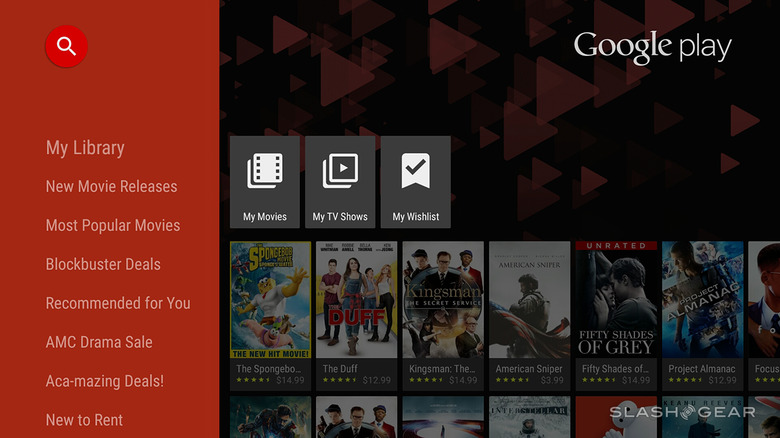The width and height of the screenshot is (780, 438).
Task: Click the Interstellar poster in second row
Action: pos(530,417)
